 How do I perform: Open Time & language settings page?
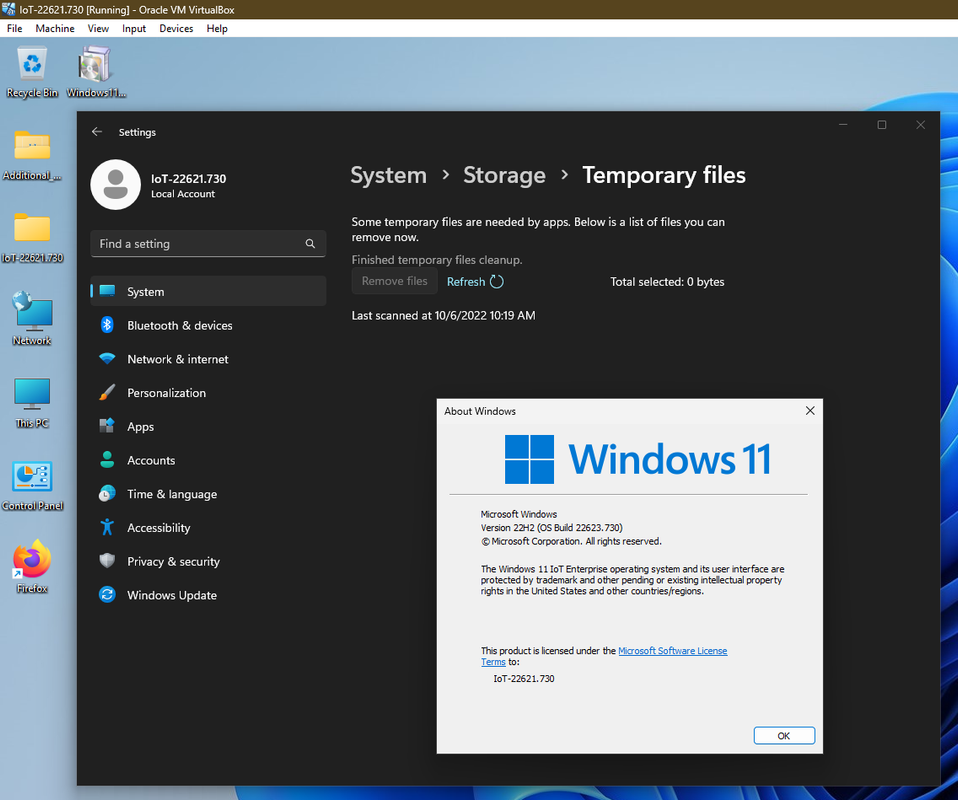point(208,493)
